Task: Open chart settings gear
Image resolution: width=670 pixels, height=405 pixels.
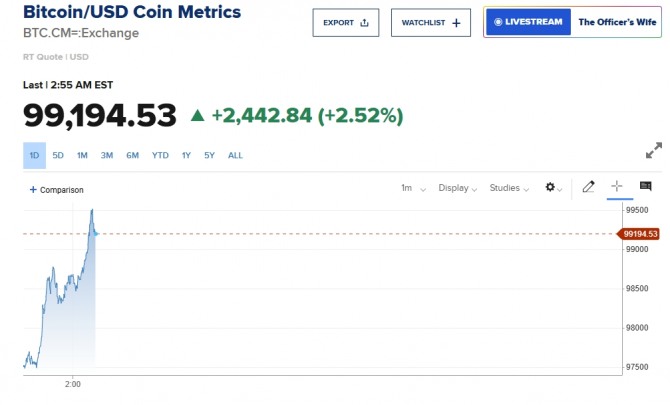Action: click(x=551, y=188)
